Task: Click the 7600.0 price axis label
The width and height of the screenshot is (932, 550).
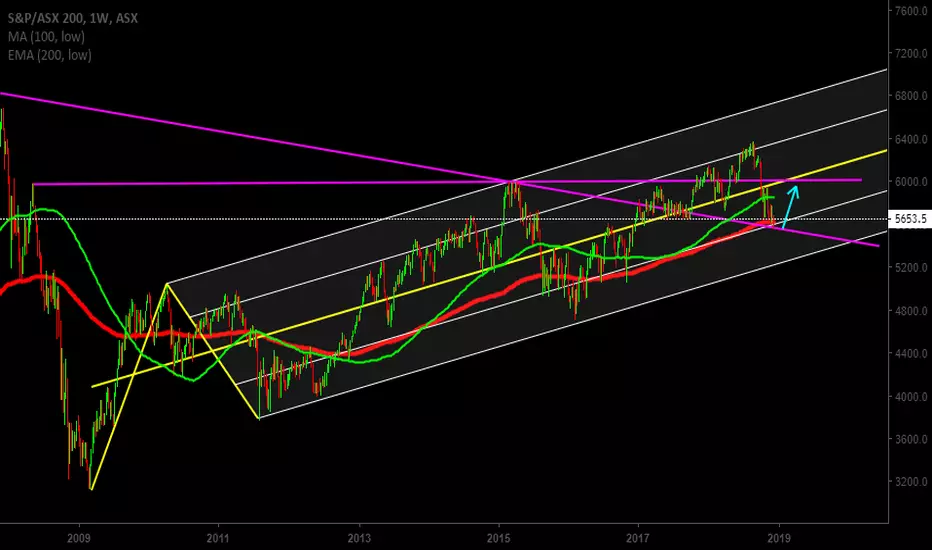Action: (911, 11)
